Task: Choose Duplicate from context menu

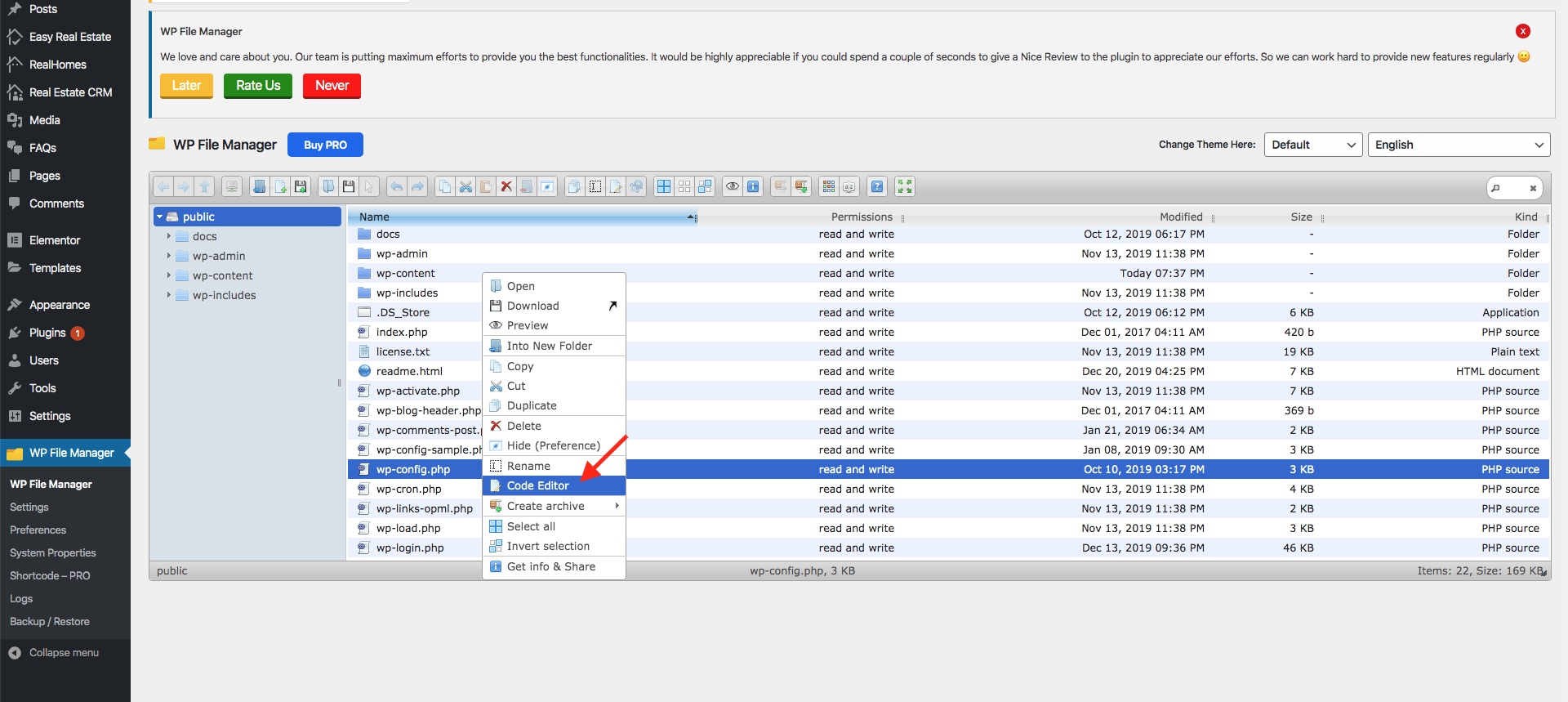Action: click(x=554, y=405)
